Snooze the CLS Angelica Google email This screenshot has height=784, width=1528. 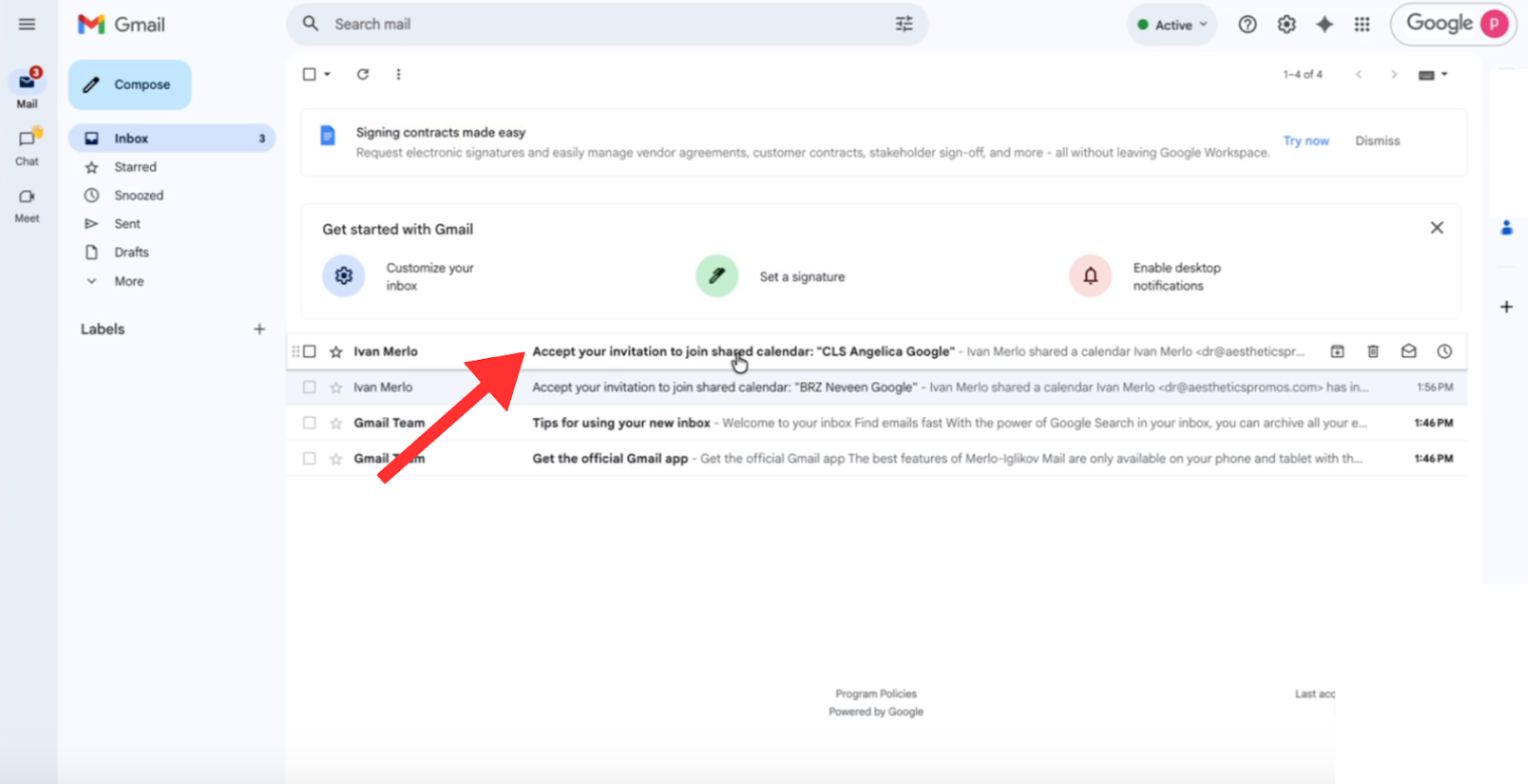1444,351
